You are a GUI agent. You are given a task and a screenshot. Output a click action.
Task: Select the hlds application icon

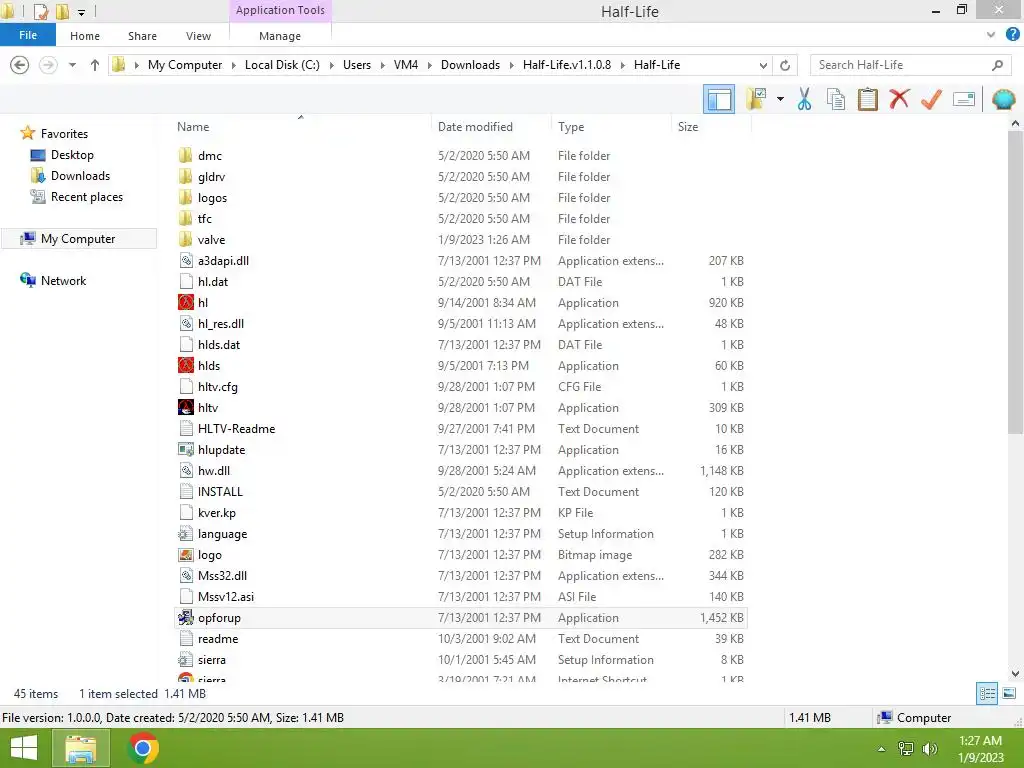coord(185,366)
